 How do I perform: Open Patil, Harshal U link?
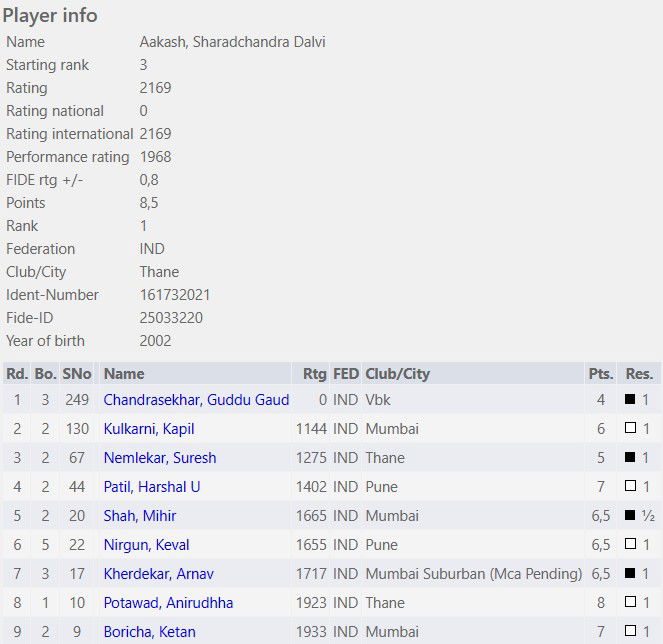(152, 487)
